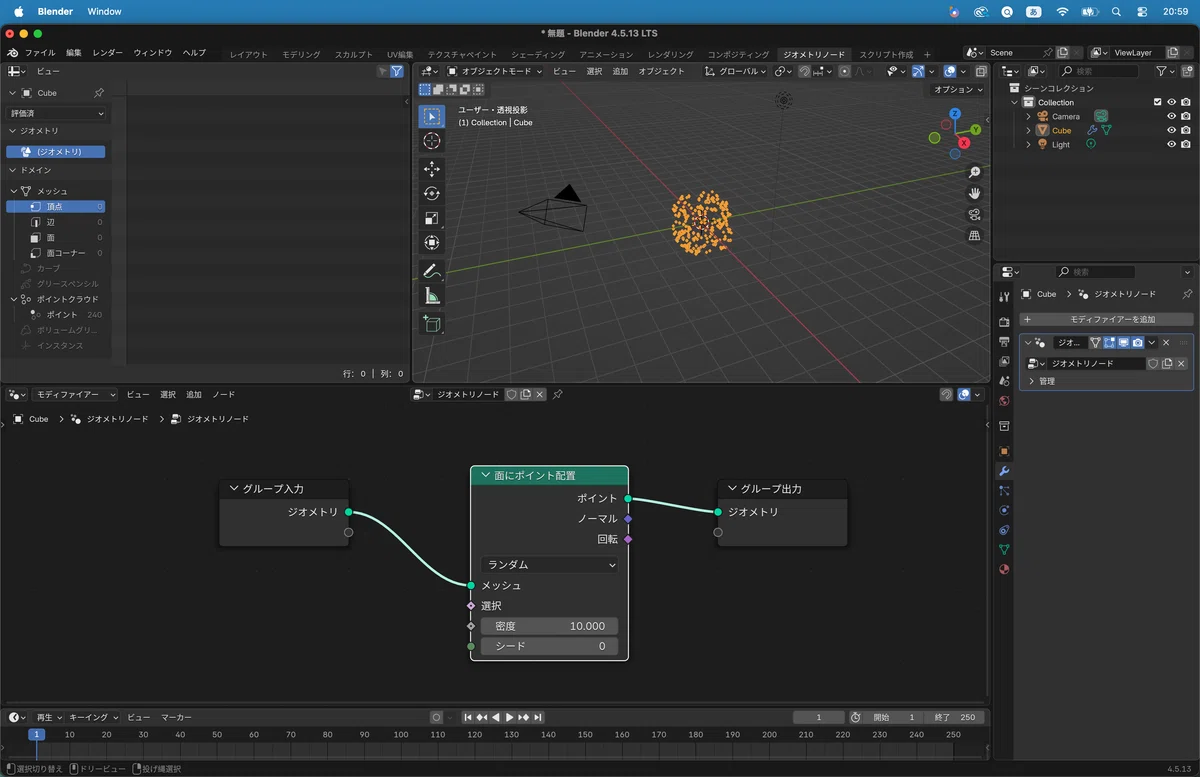Open the Output properties tab
Viewport: 1200px width, 777px height.
pos(1004,342)
